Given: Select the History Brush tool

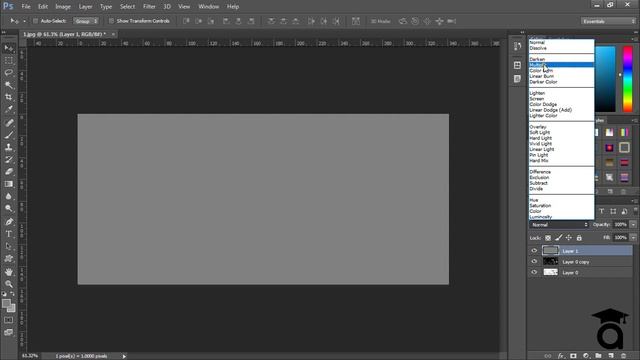Looking at the screenshot, I should click(9, 159).
